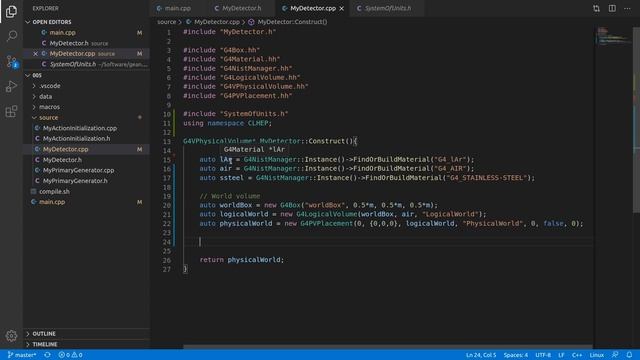Open the Manage gear settings menu
The height and width of the screenshot is (360, 640).
click(11, 336)
